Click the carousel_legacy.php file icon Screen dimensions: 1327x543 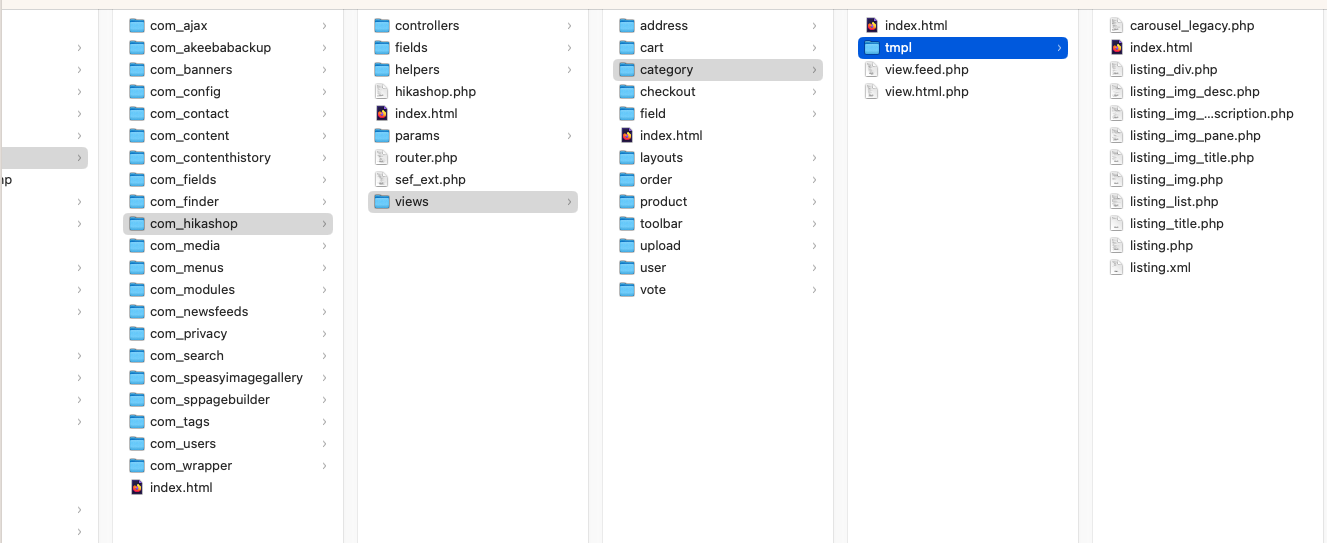(1116, 26)
